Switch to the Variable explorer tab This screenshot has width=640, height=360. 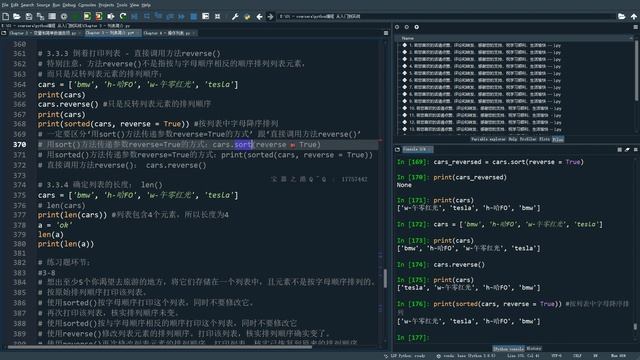[x=488, y=139]
